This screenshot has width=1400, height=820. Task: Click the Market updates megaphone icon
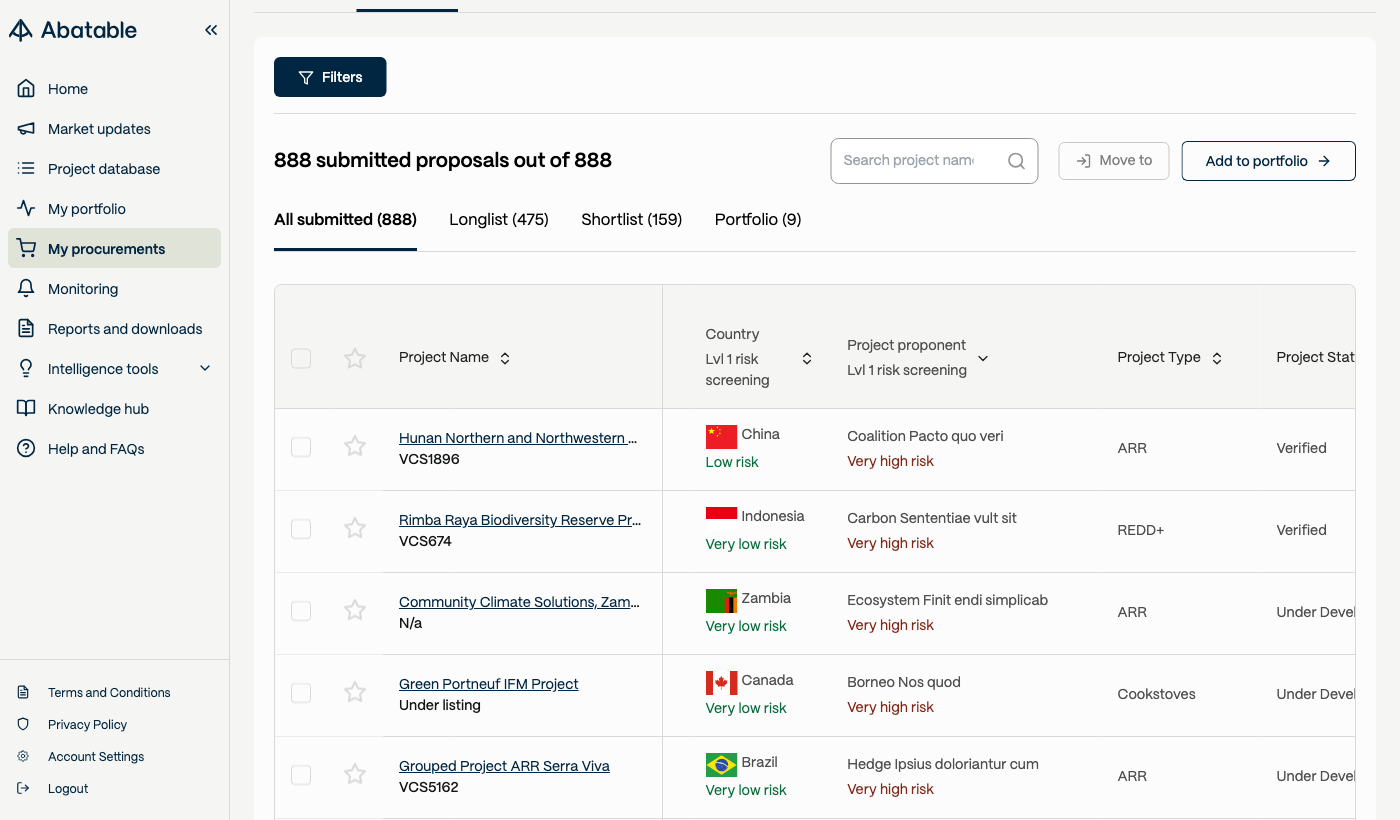click(x=27, y=129)
